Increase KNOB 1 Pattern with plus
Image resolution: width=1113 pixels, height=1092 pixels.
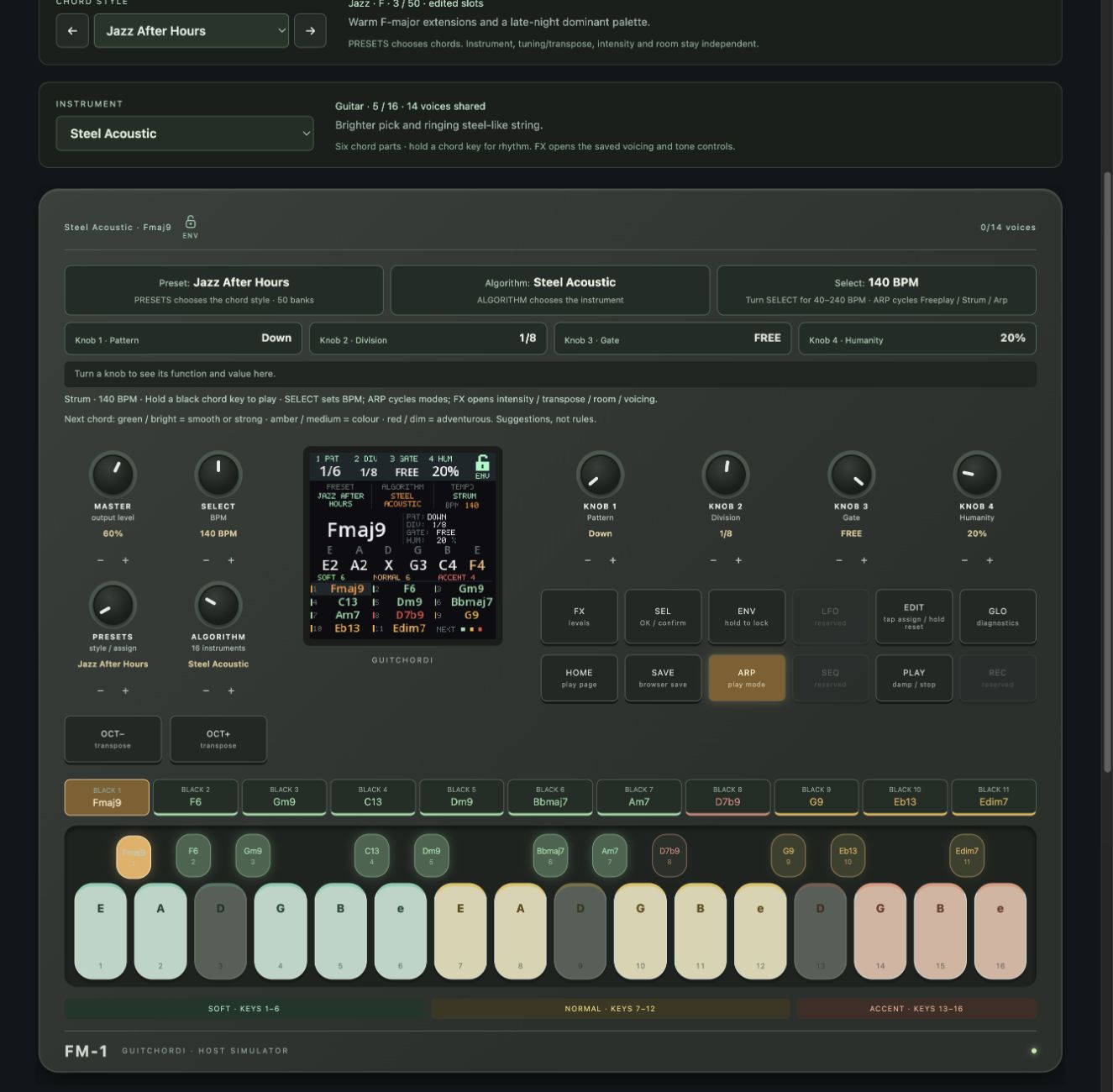612,560
